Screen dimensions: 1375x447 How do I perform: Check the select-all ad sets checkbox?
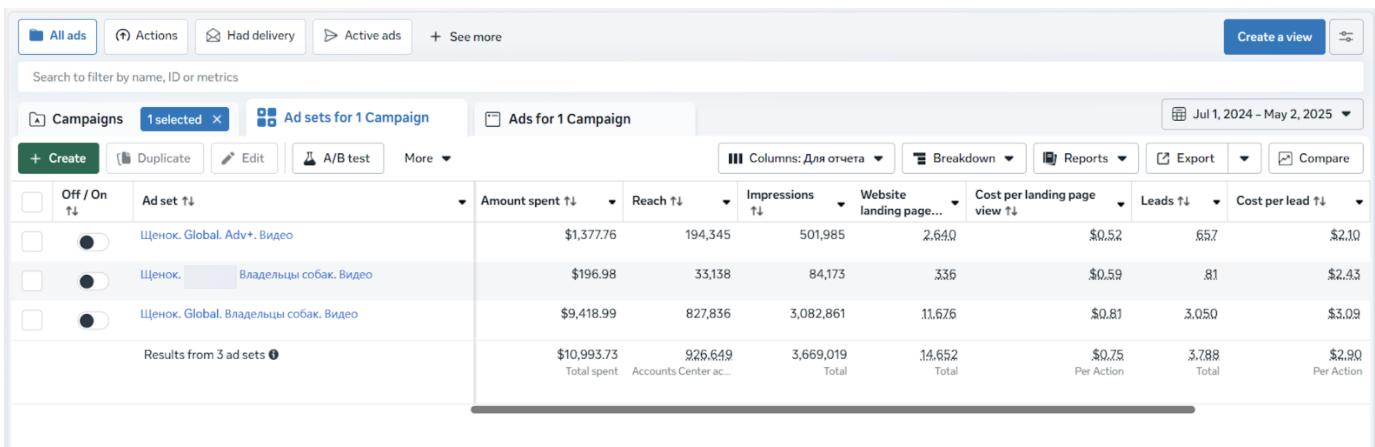point(32,202)
